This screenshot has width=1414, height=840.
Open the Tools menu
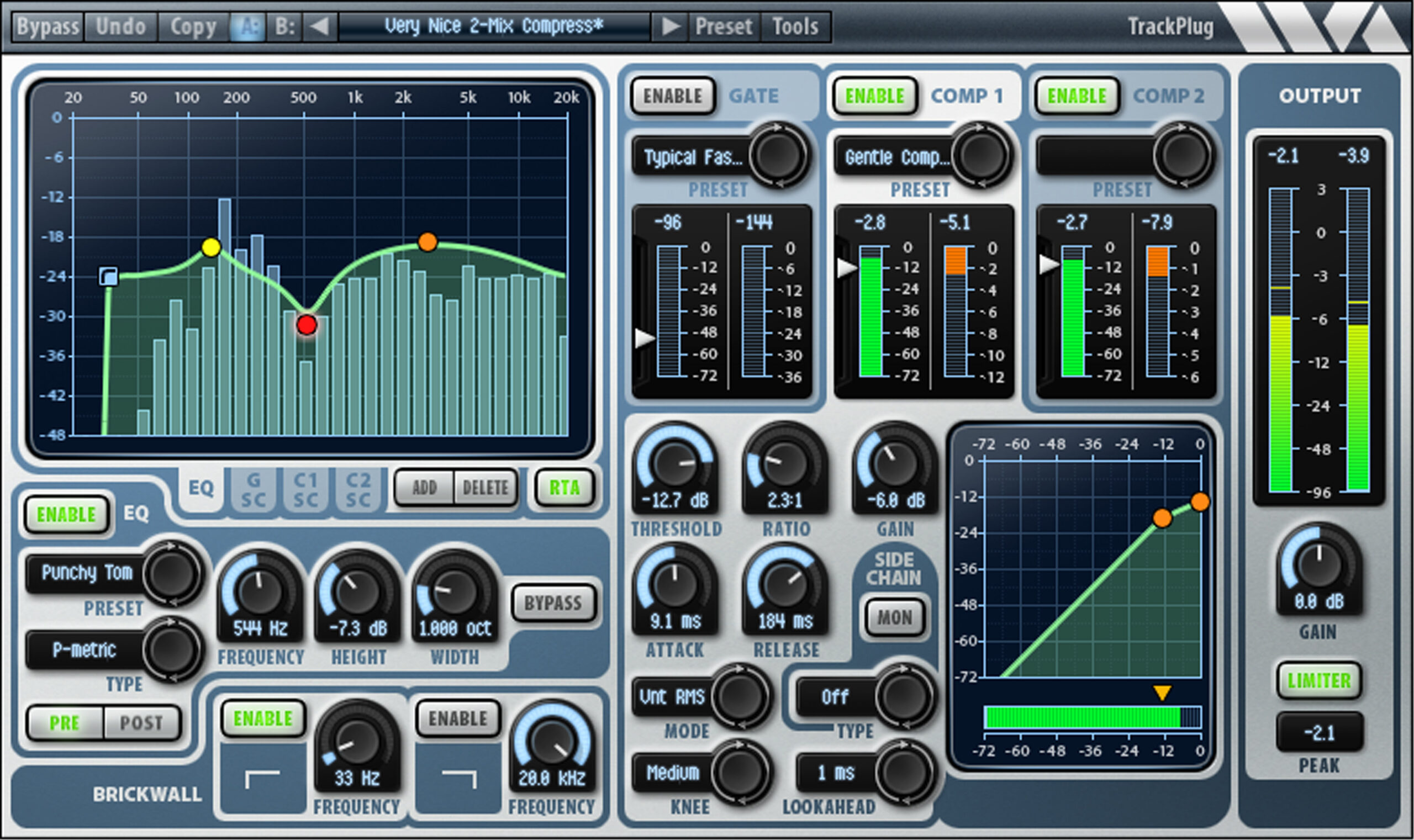point(795,26)
